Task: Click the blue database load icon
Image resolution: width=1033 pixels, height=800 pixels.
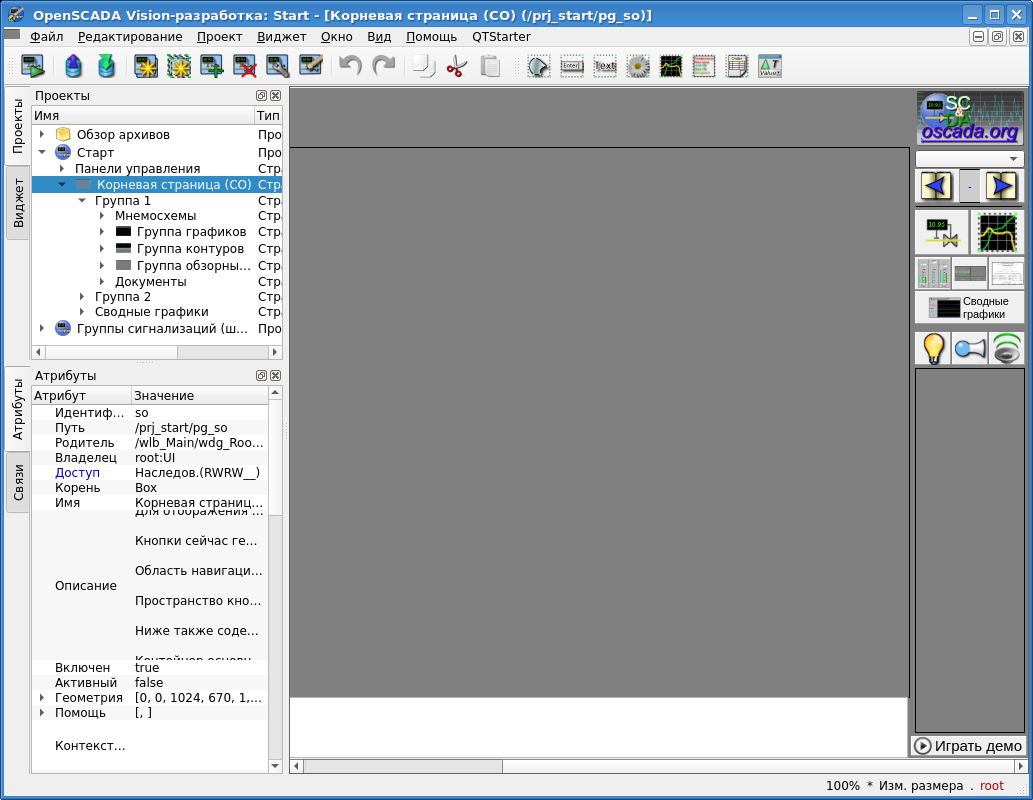Action: point(74,67)
